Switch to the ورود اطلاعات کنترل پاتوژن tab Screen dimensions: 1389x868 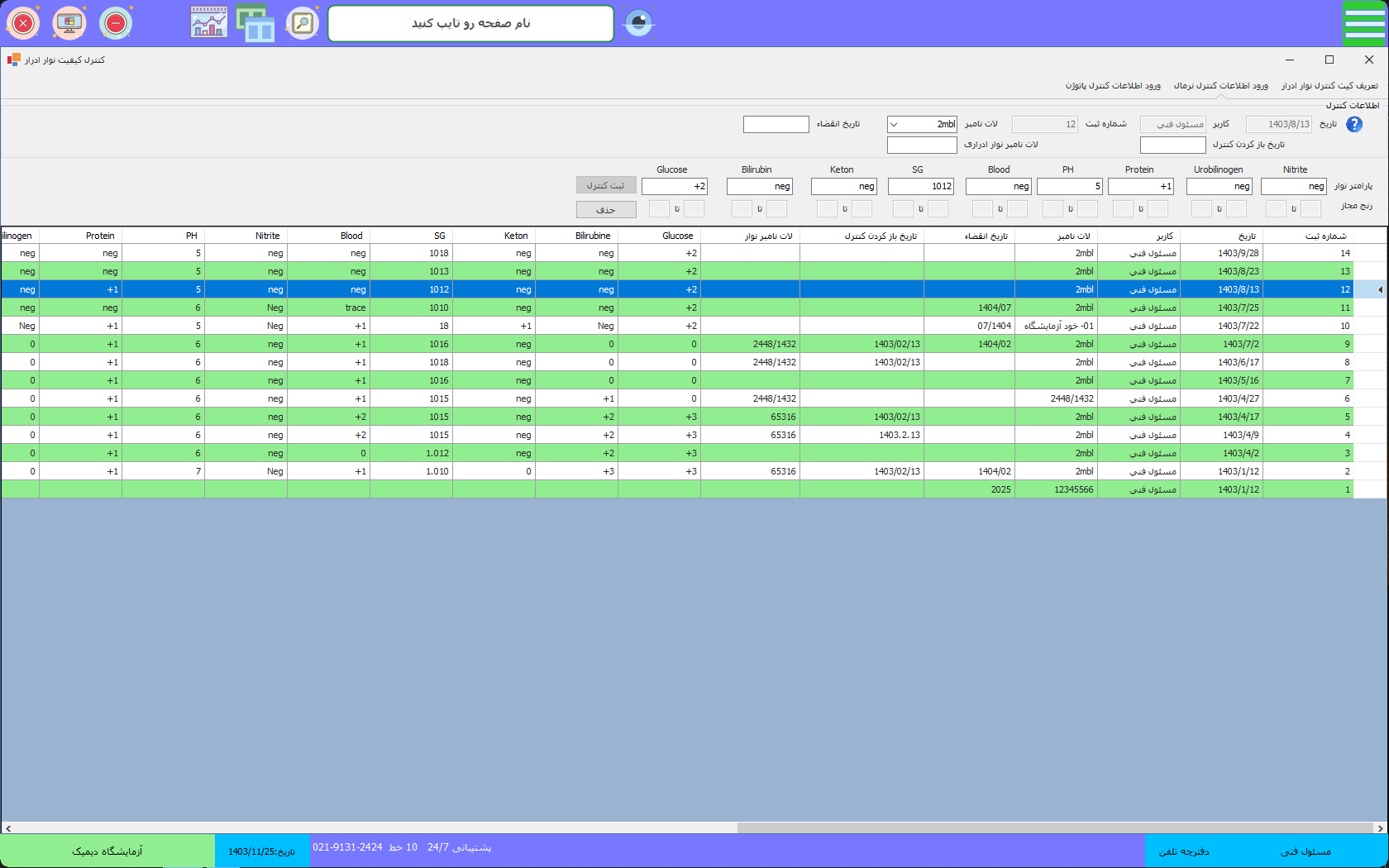tap(1113, 86)
